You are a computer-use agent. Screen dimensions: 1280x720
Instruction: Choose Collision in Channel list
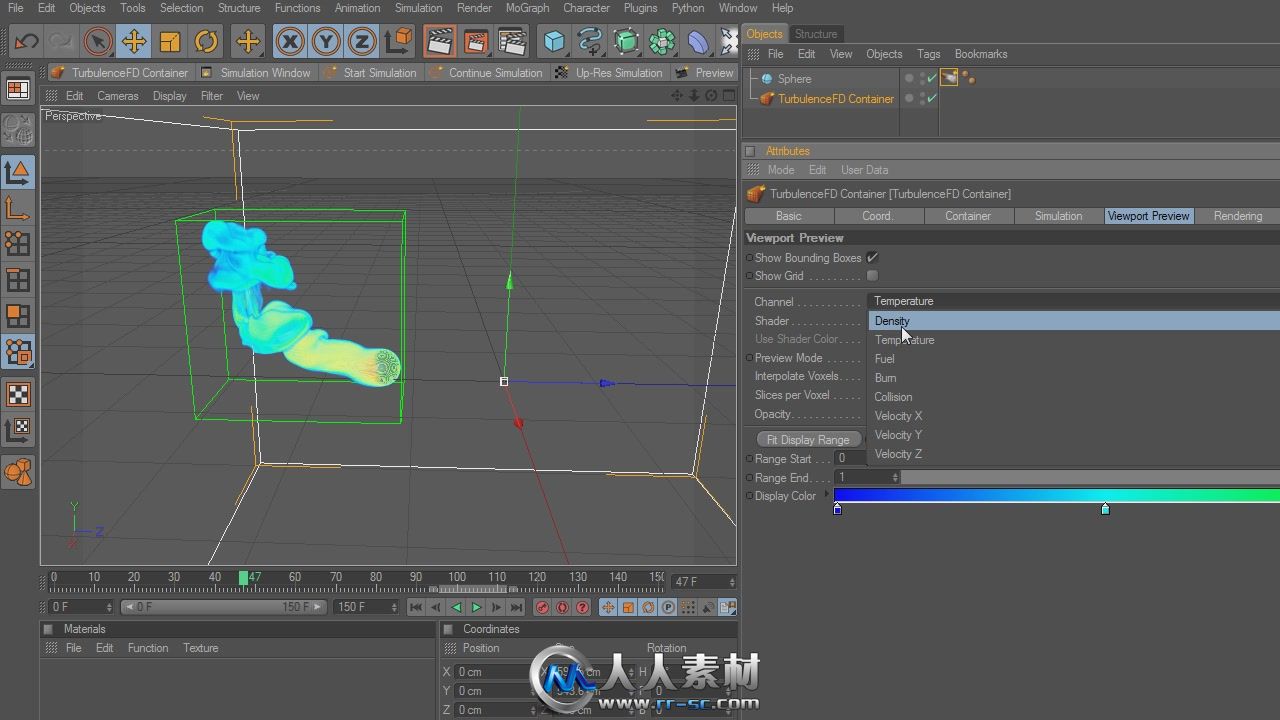click(1073, 397)
